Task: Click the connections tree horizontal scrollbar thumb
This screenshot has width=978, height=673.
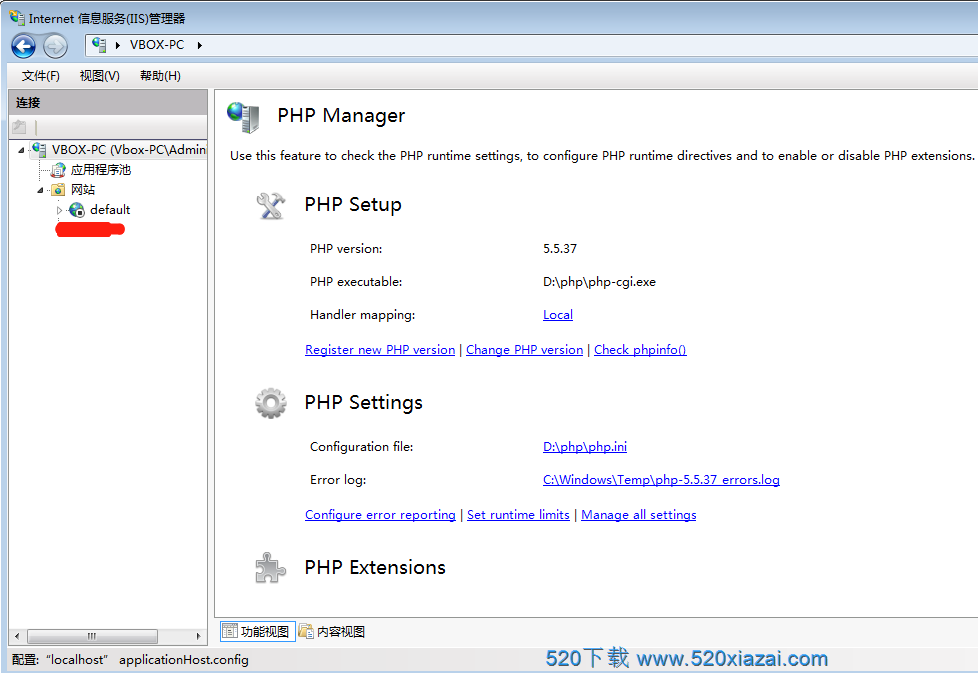Action: pos(92,636)
